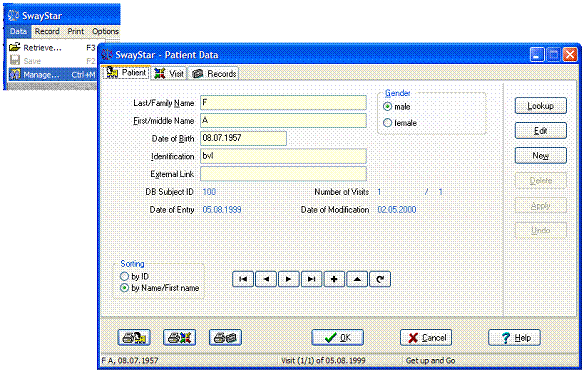Jump to last patient record

(312, 279)
